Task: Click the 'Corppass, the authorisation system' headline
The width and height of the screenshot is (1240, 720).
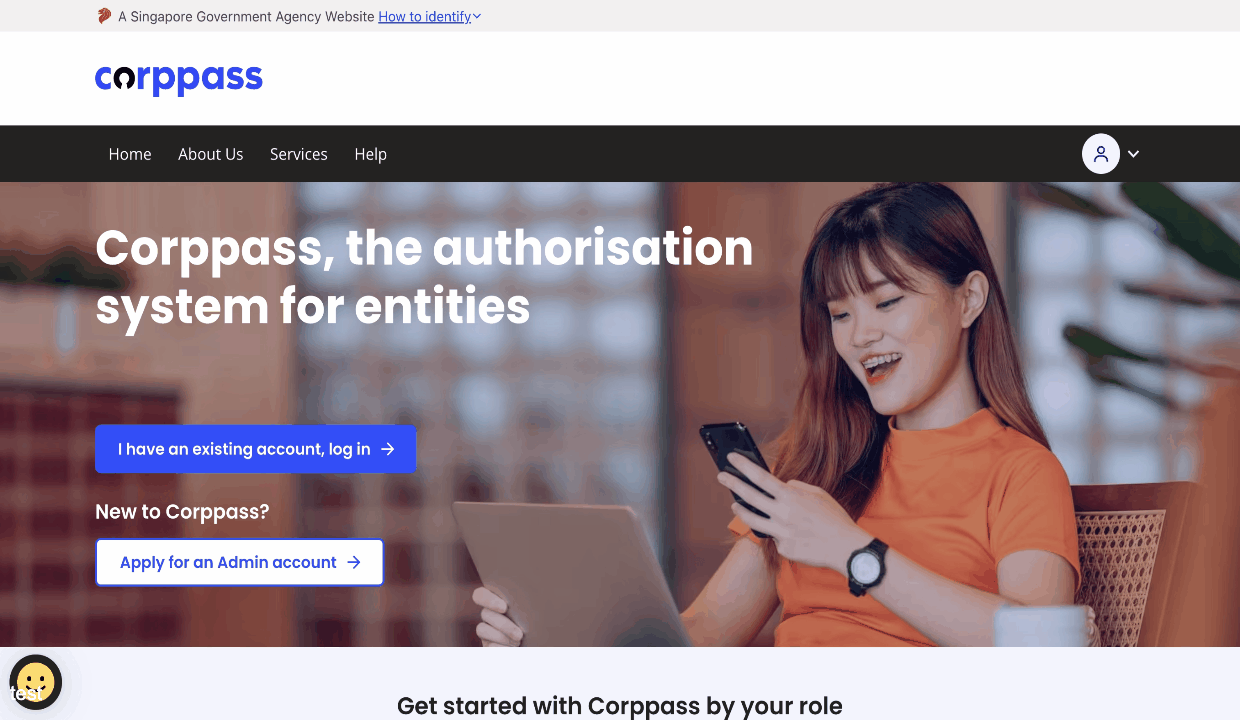Action: click(x=424, y=277)
